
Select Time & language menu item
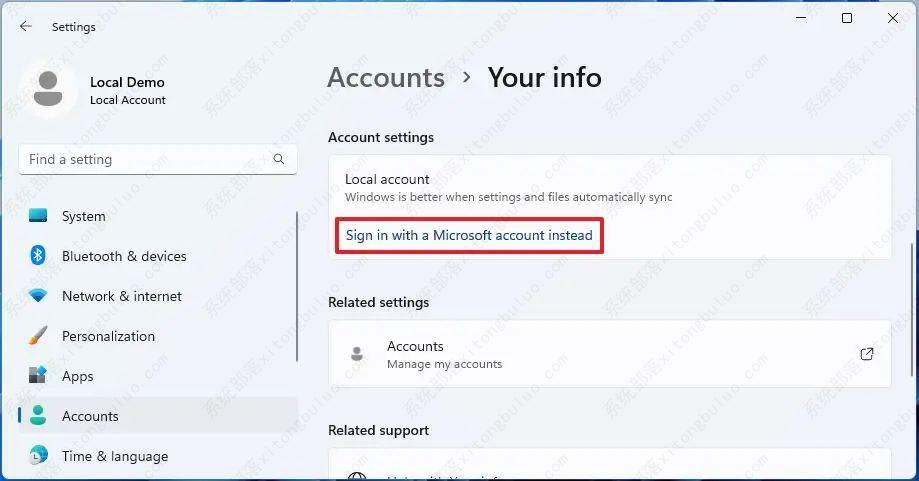pyautogui.click(x=115, y=456)
